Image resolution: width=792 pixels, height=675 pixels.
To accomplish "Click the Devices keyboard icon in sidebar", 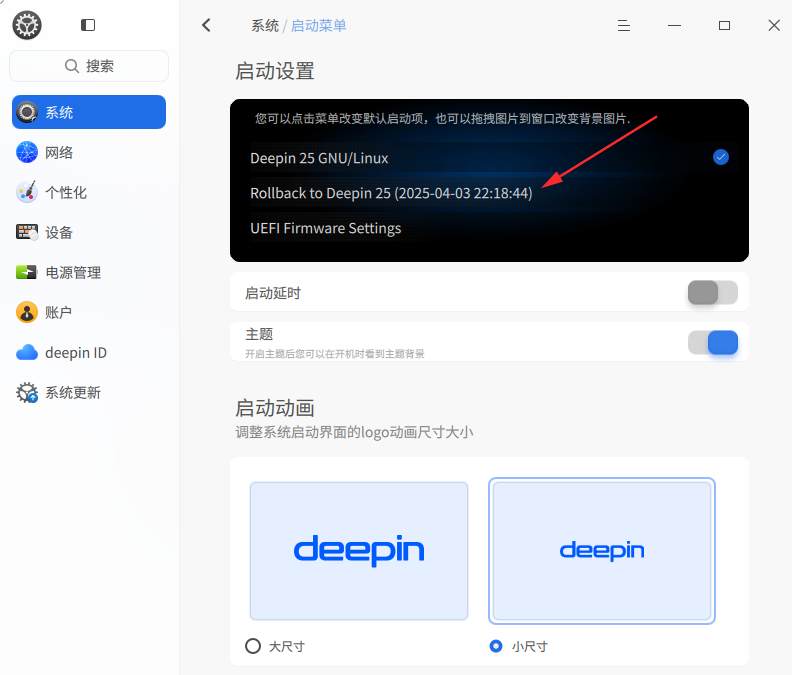I will [x=27, y=232].
